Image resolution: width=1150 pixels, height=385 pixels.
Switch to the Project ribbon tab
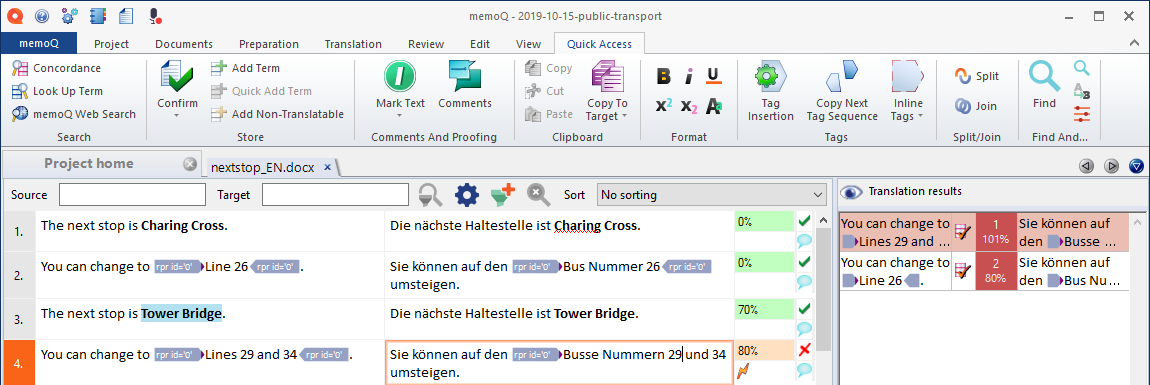[x=111, y=44]
